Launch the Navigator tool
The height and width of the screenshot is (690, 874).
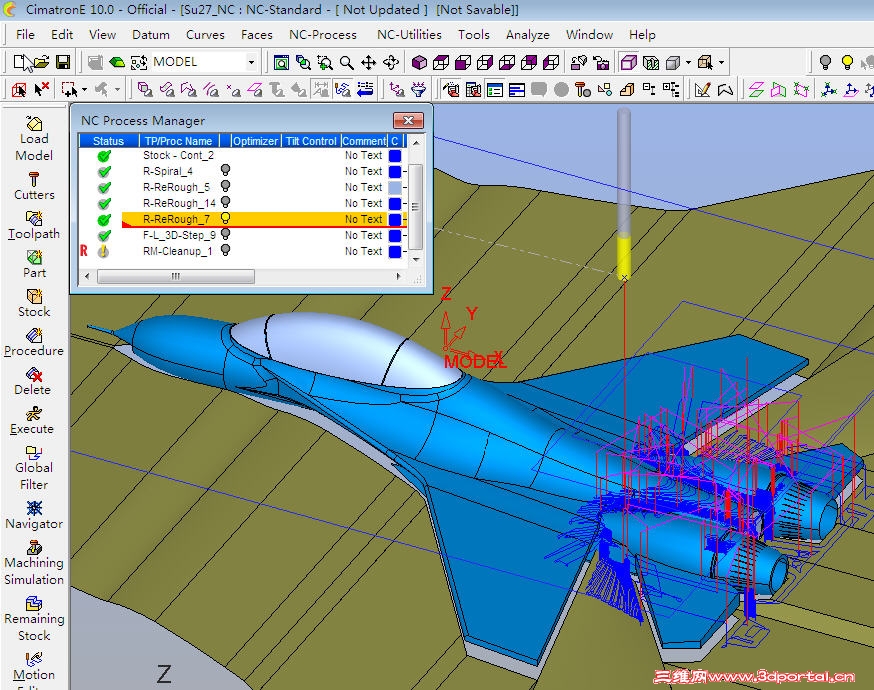pos(34,508)
